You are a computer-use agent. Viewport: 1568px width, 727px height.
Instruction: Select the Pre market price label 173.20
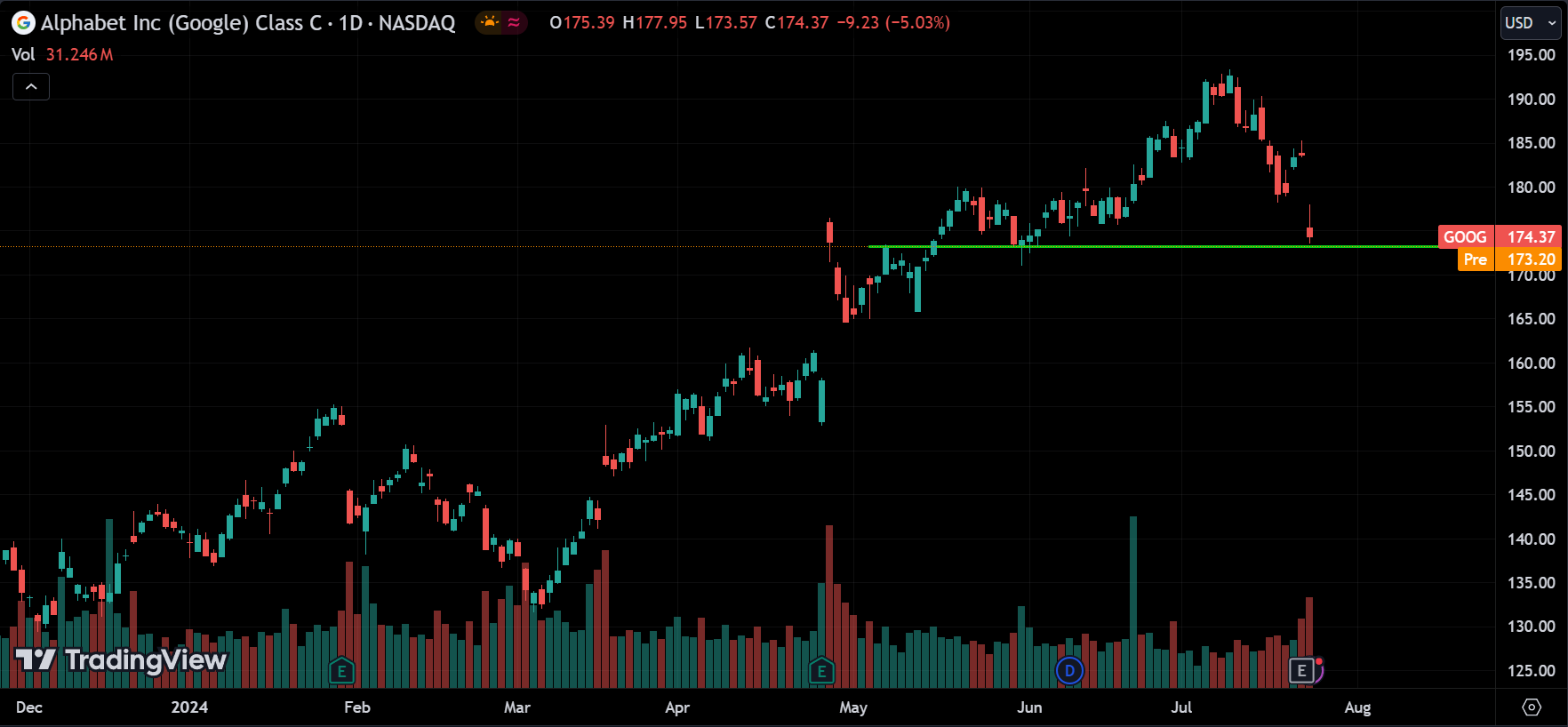pyautogui.click(x=1509, y=260)
